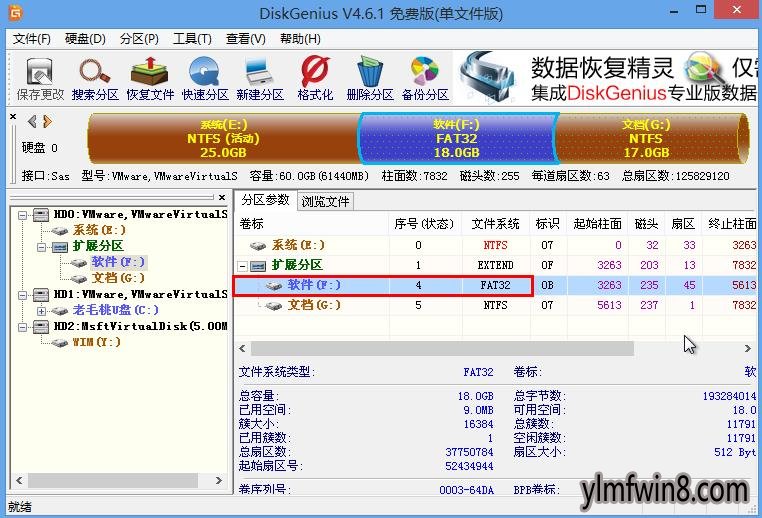Open the 工具(T) menu
The image size is (762, 518).
pyautogui.click(x=192, y=39)
